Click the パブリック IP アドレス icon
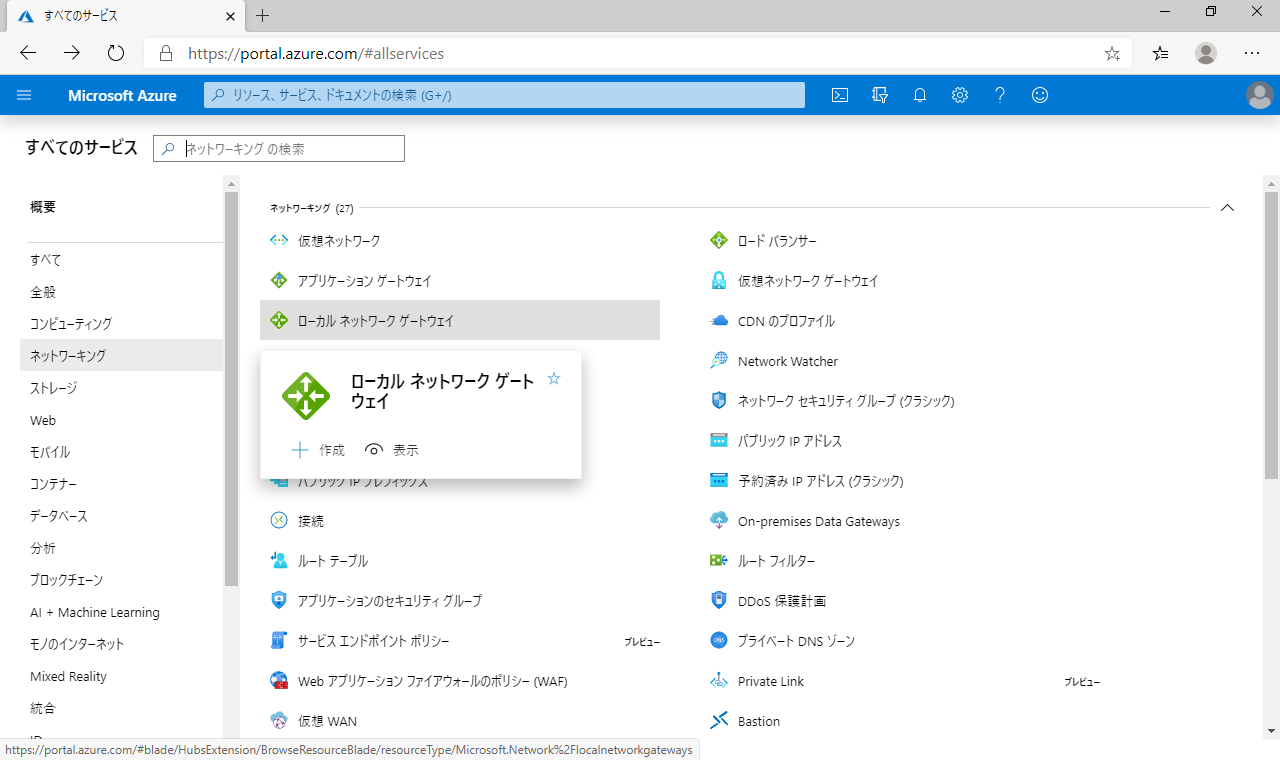The width and height of the screenshot is (1280, 760). coord(719,441)
